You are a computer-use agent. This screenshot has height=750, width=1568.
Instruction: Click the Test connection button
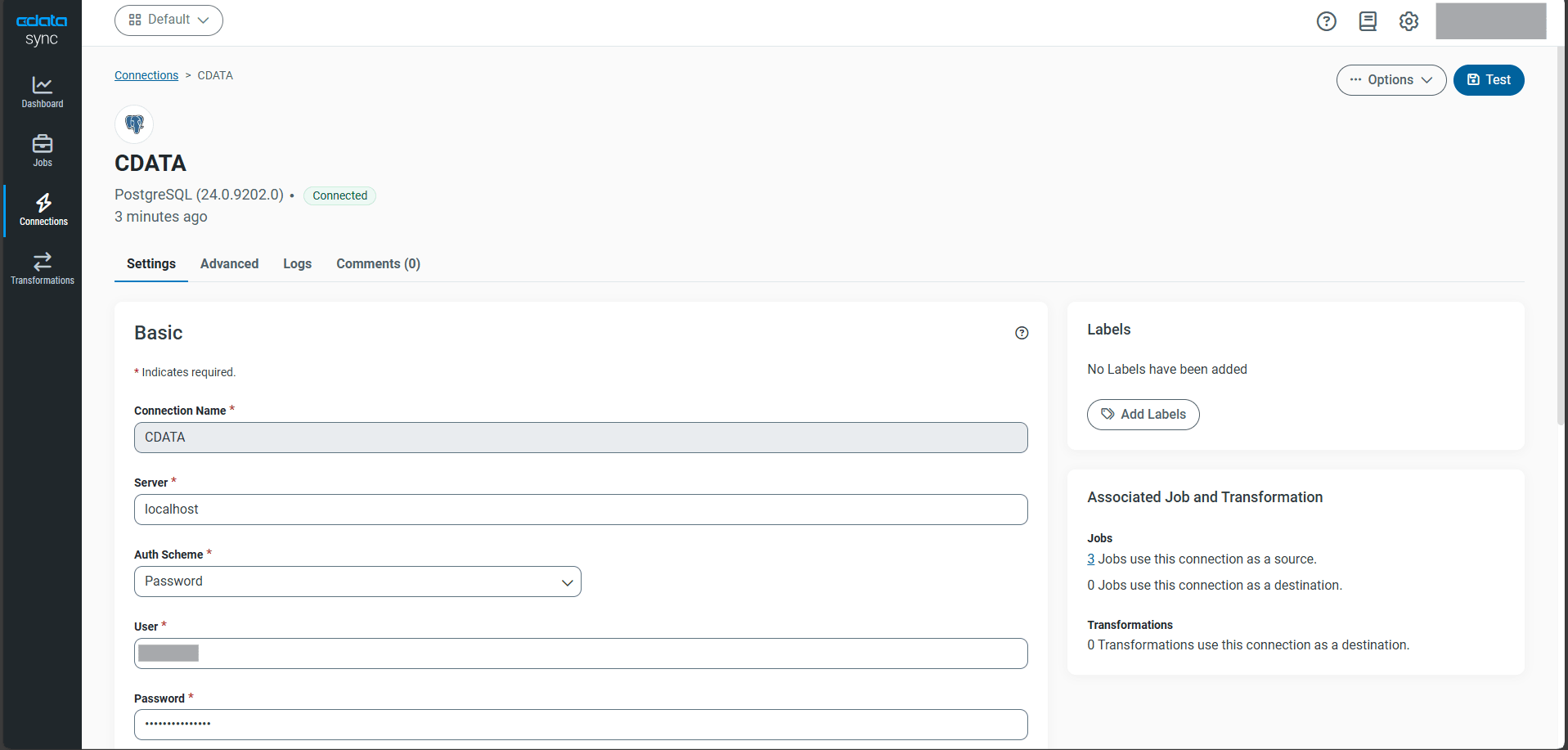(1488, 80)
